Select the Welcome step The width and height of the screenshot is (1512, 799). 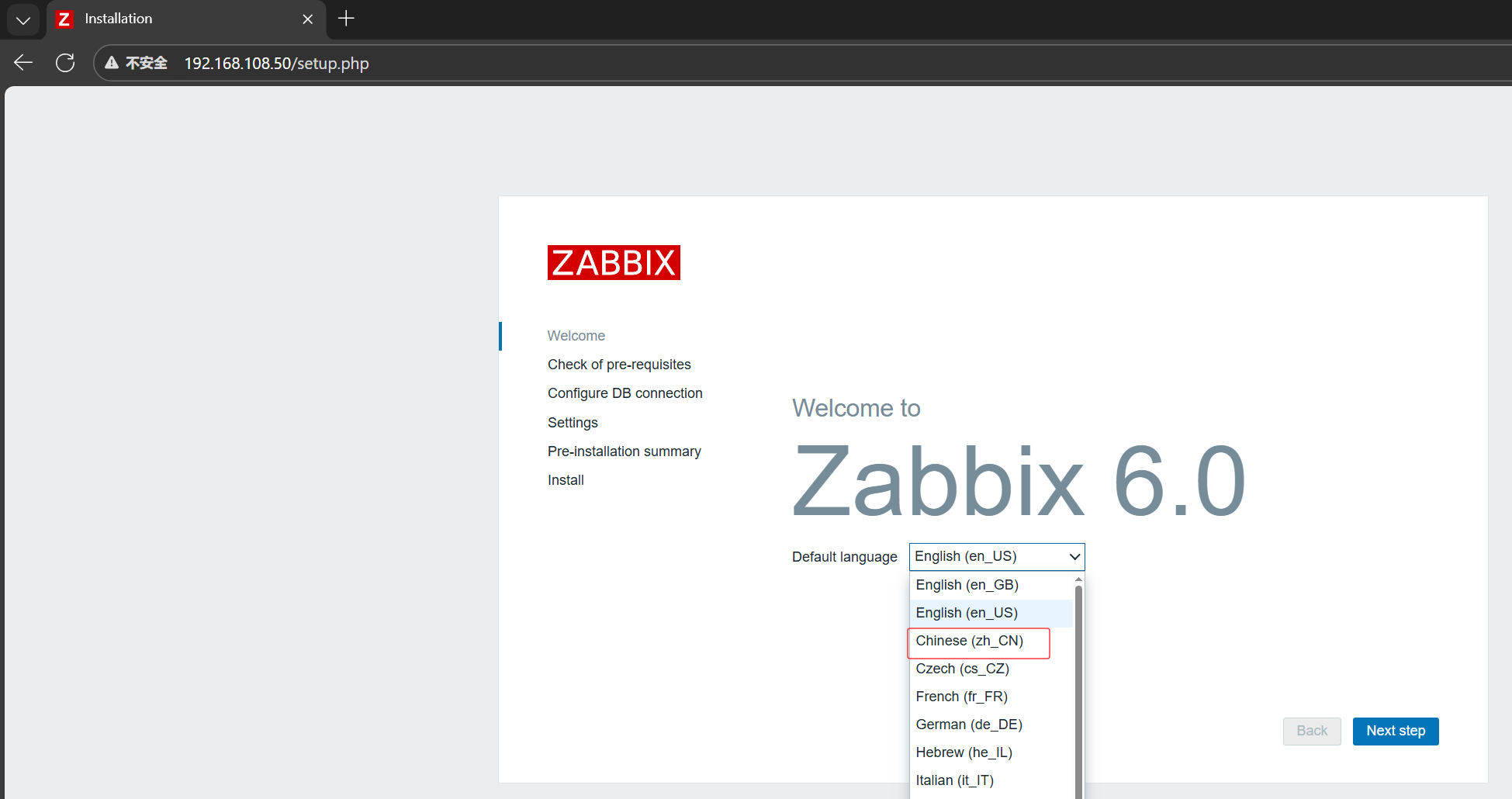576,336
